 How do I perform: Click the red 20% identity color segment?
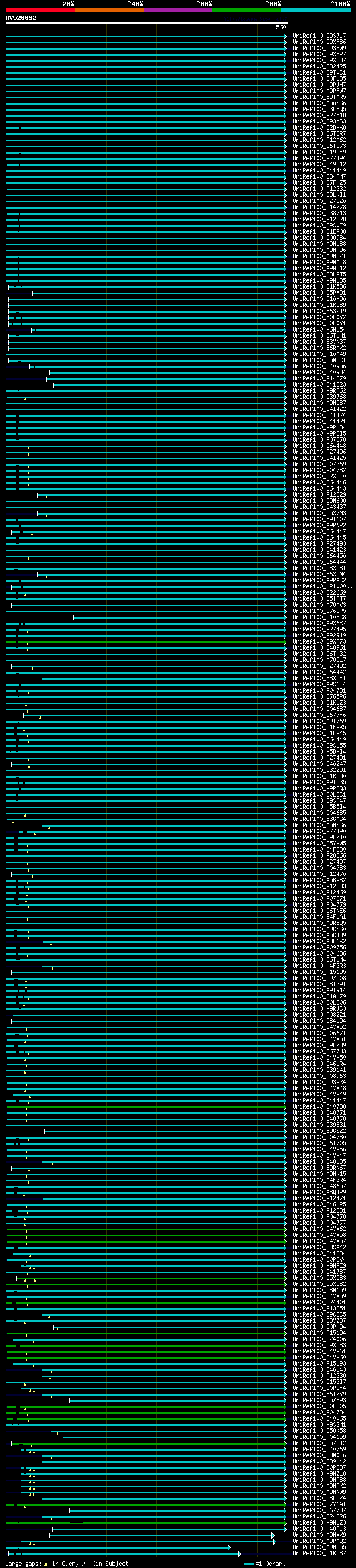click(x=39, y=10)
